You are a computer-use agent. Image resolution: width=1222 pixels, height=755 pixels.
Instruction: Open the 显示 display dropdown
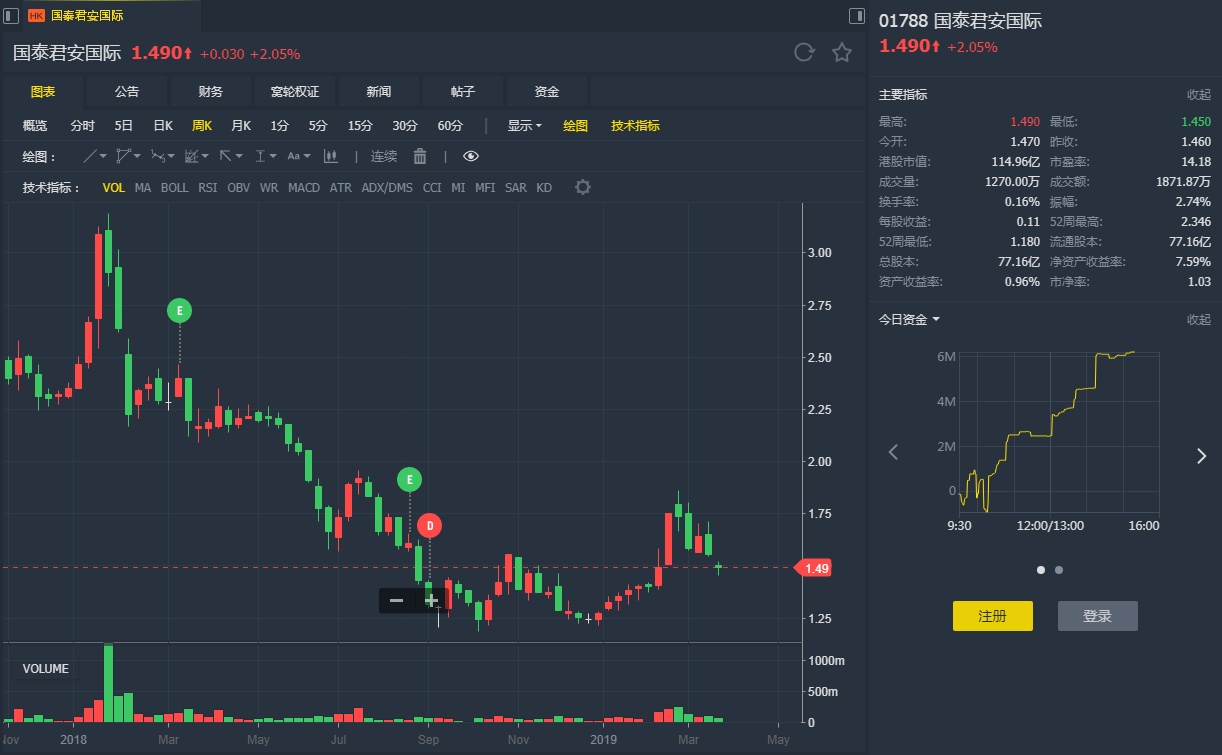click(x=524, y=126)
